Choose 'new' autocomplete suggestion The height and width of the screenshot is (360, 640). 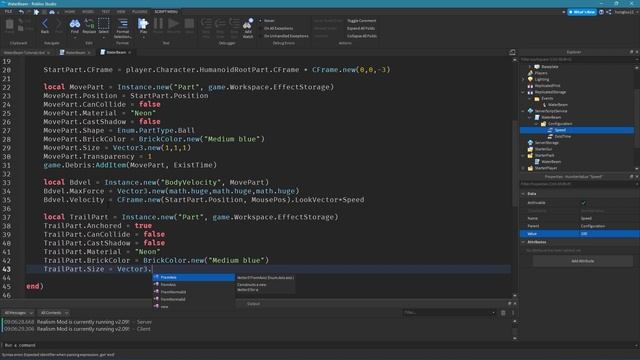[194, 307]
